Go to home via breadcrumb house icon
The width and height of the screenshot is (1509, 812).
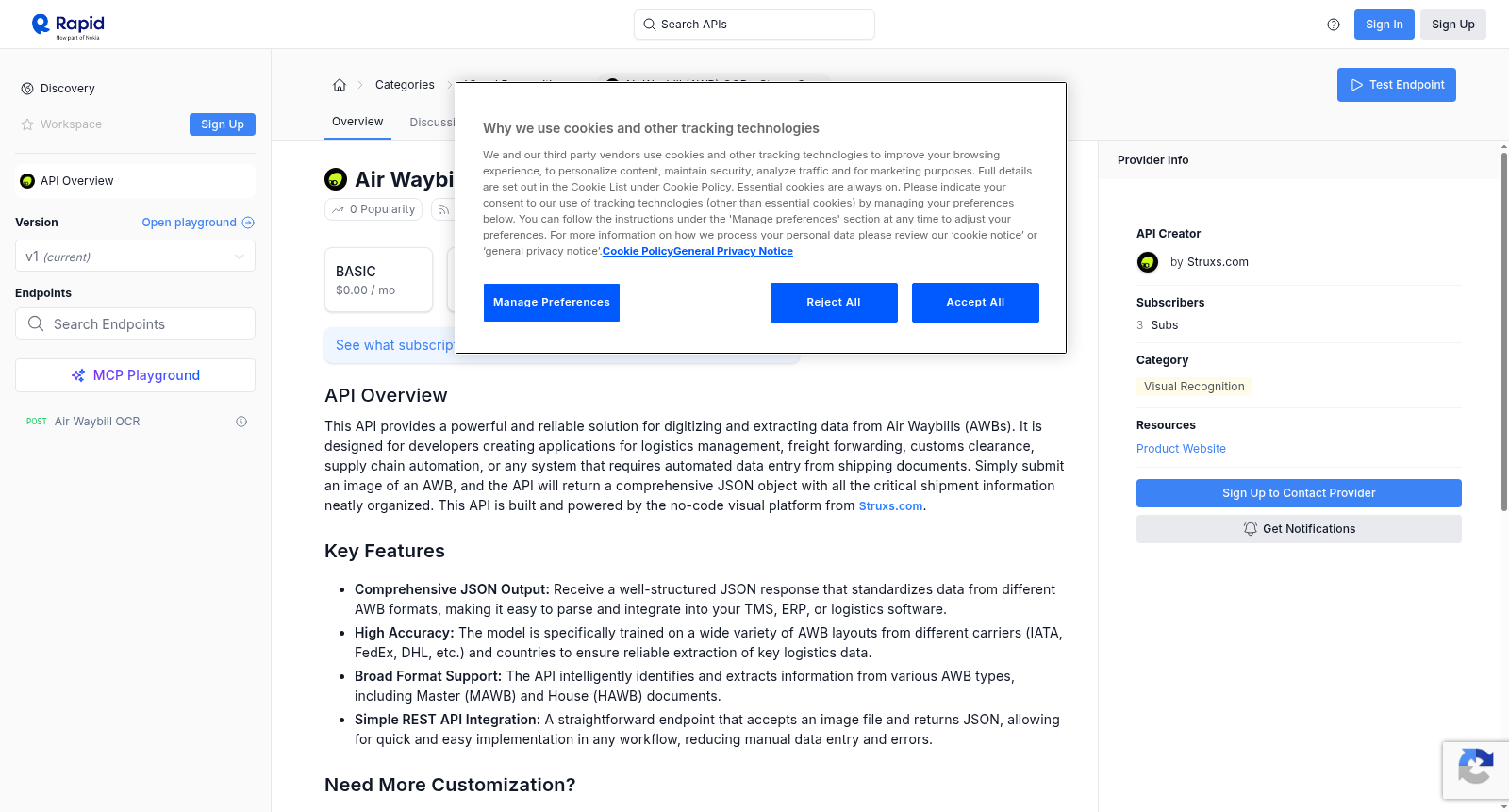click(x=340, y=85)
